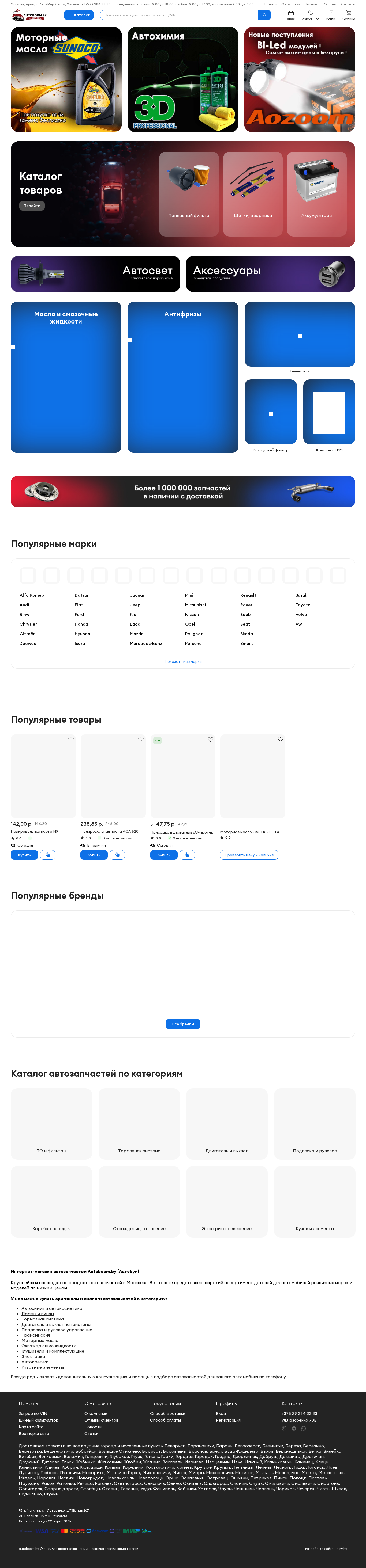Click the Все бренды button
Image resolution: width=366 pixels, height=1568 pixels.
183,1024
